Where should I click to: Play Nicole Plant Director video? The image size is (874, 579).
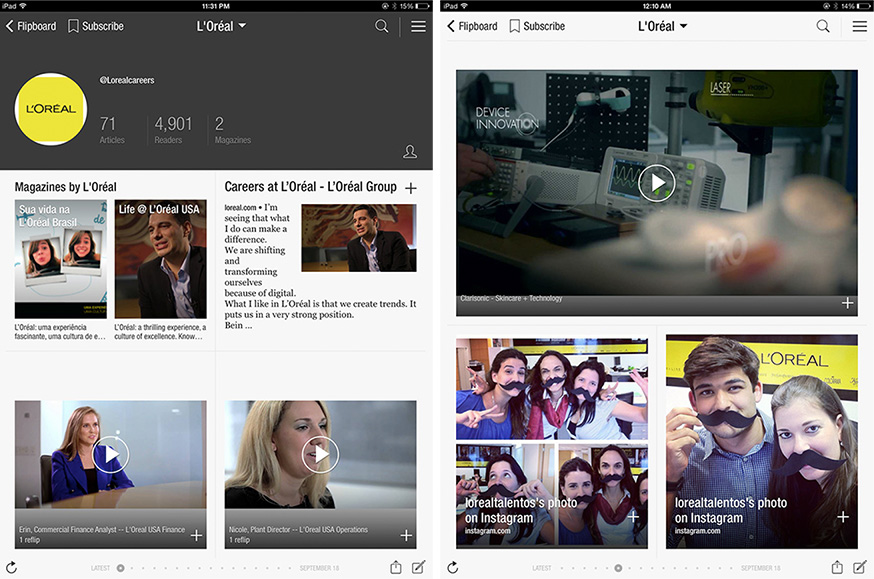pos(320,455)
